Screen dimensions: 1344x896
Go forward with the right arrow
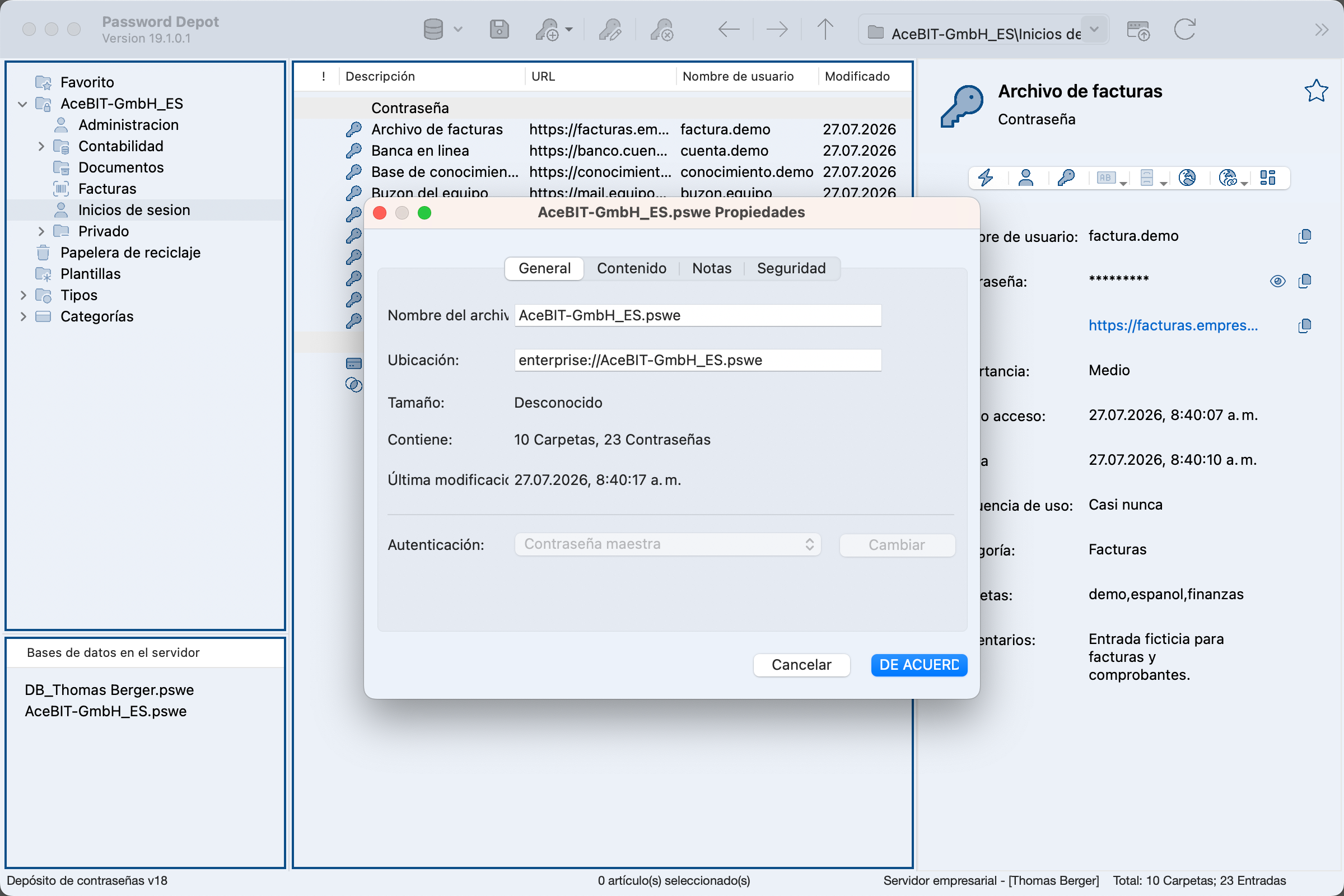click(777, 29)
